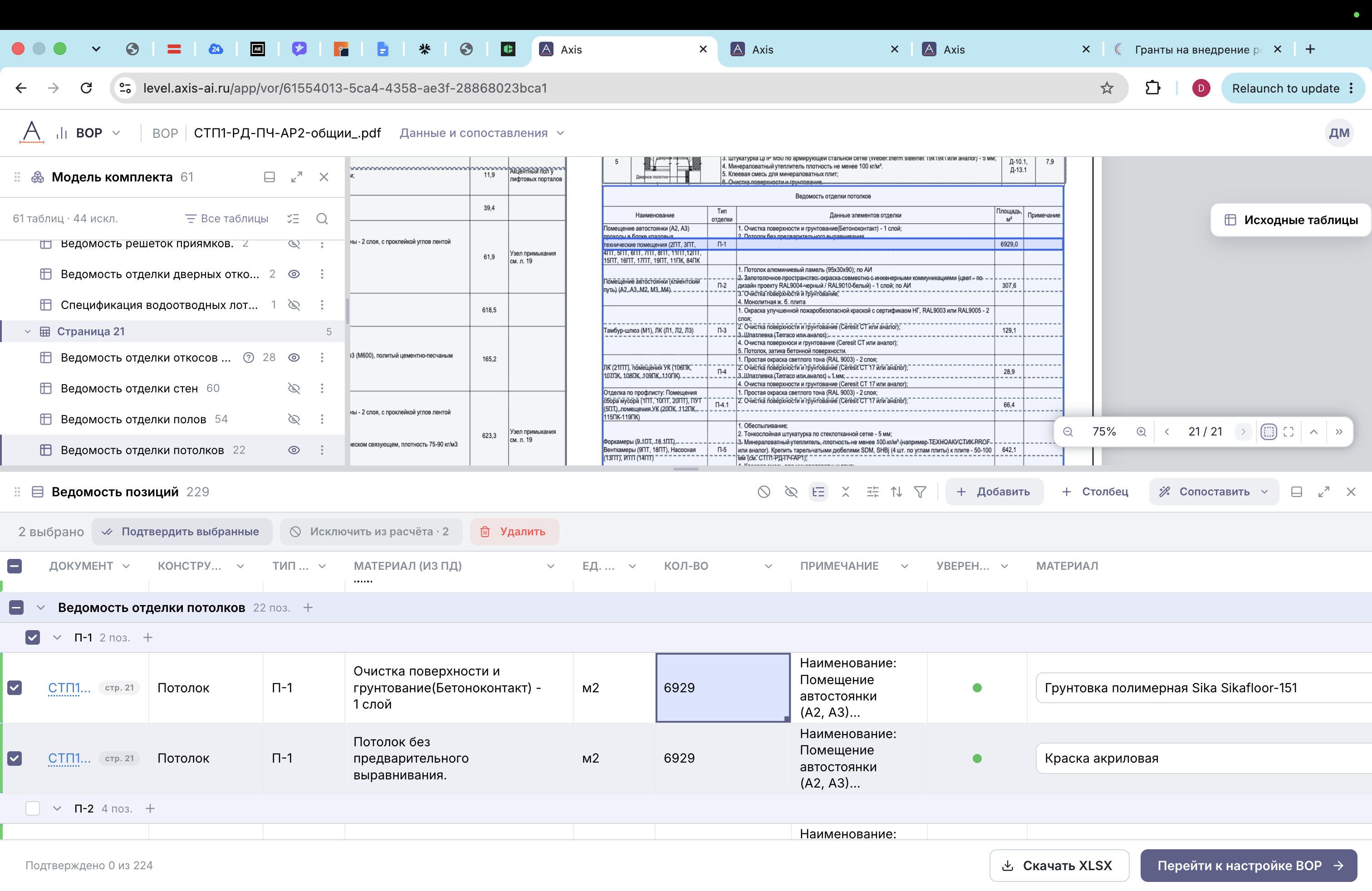Click the exclude circle-slash icon in positions toolbar

(764, 492)
